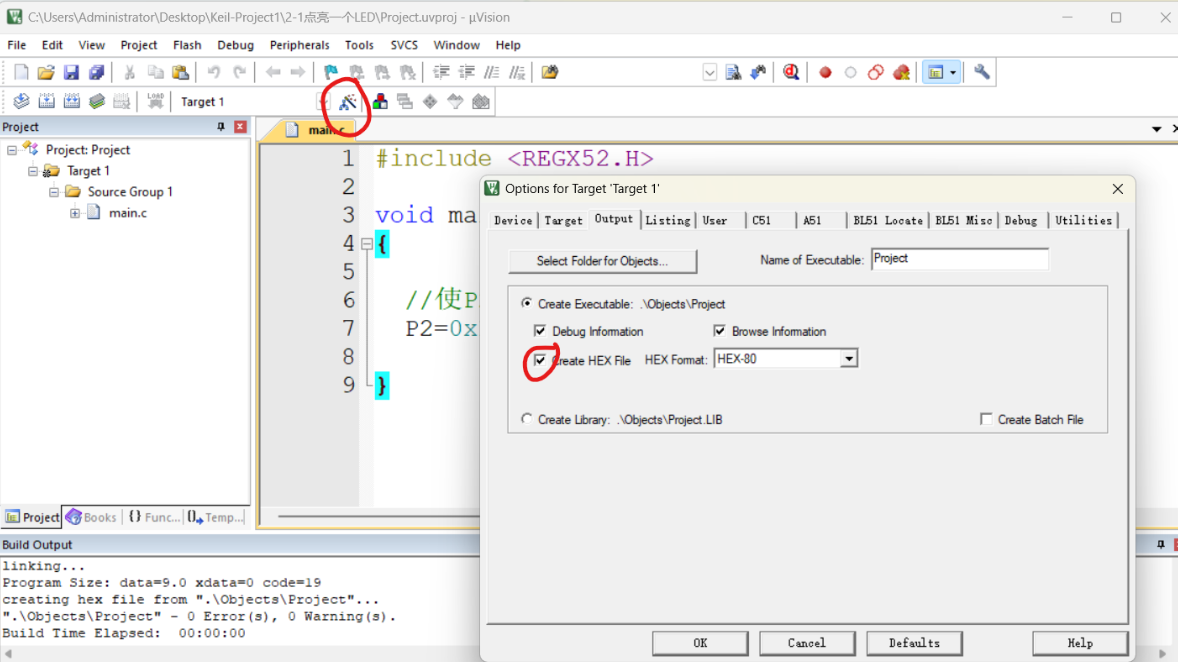Image resolution: width=1178 pixels, height=662 pixels.
Task: Start the debug session icon
Action: tap(791, 72)
